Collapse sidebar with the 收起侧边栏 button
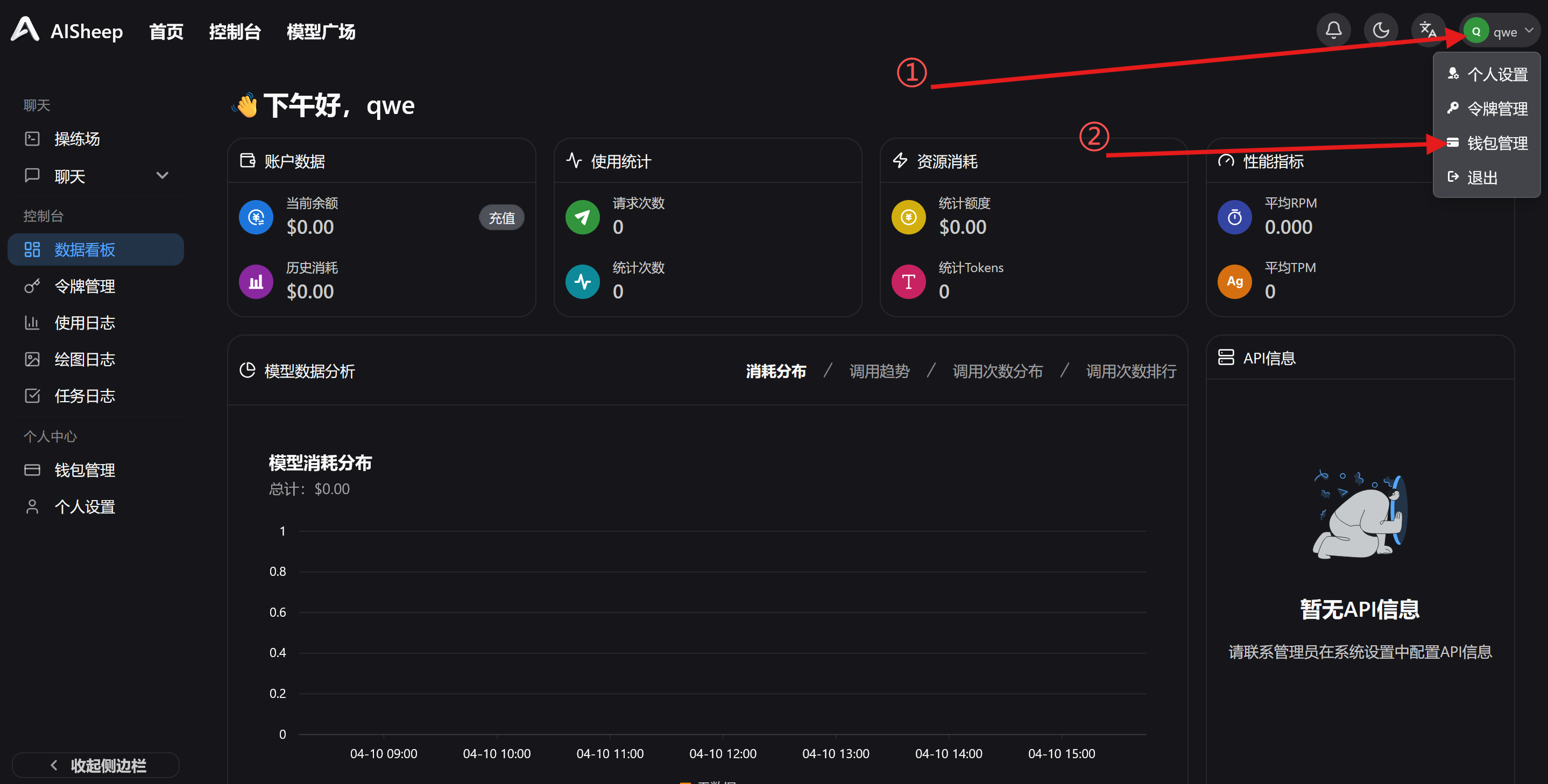Screen dimensions: 1548x784 tap(96, 765)
